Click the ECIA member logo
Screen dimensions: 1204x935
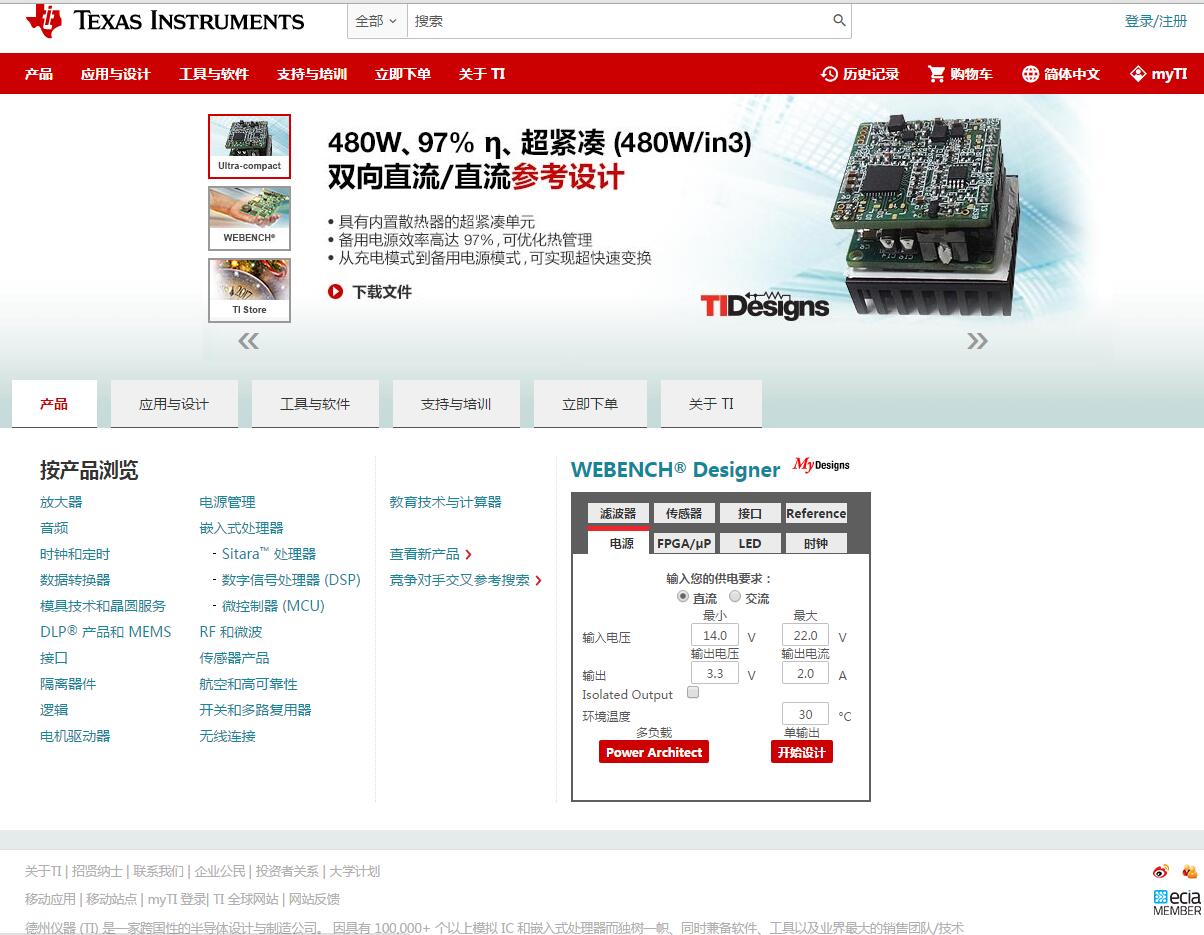point(1177,902)
